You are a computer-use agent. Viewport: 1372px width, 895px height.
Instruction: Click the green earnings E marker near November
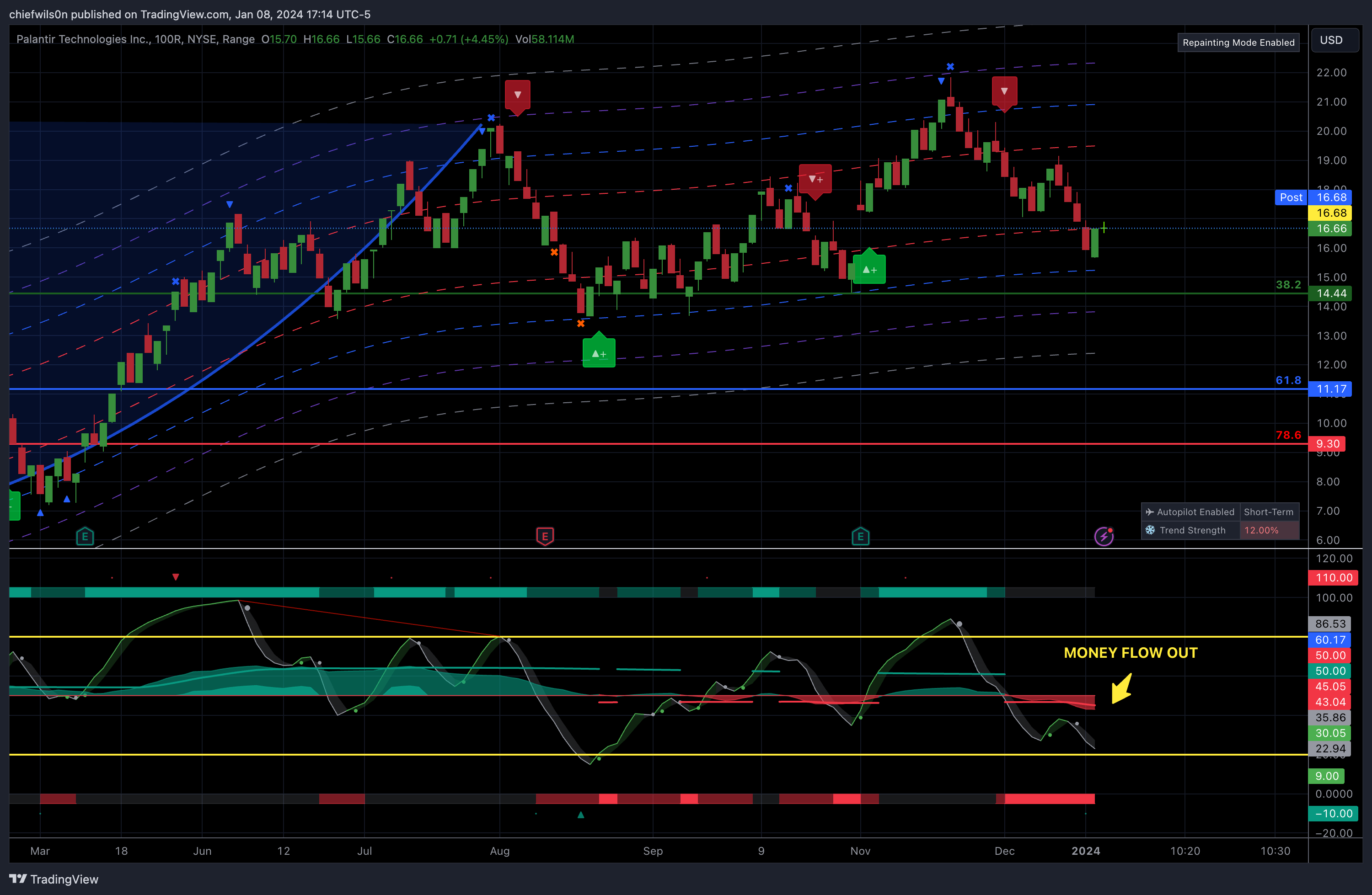click(860, 537)
